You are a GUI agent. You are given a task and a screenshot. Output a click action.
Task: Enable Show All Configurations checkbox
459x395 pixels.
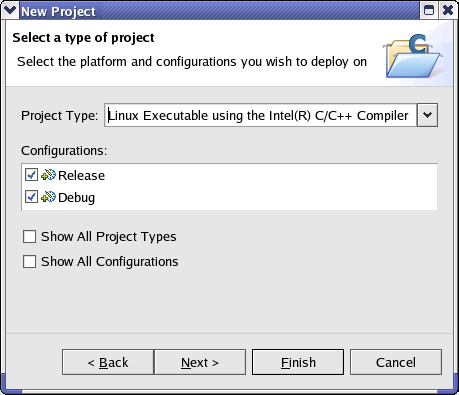coord(29,262)
